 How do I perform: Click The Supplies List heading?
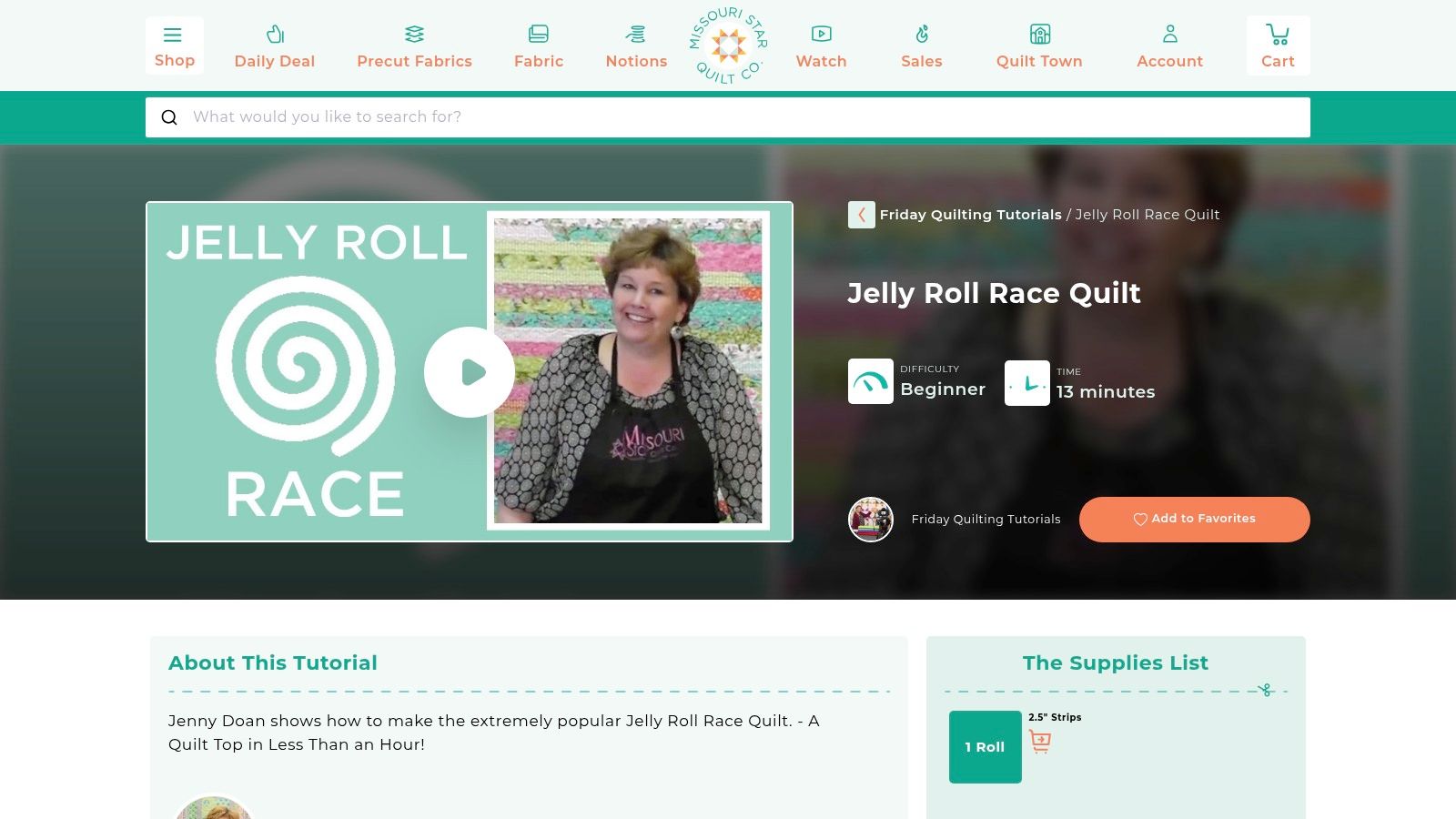coord(1116,662)
